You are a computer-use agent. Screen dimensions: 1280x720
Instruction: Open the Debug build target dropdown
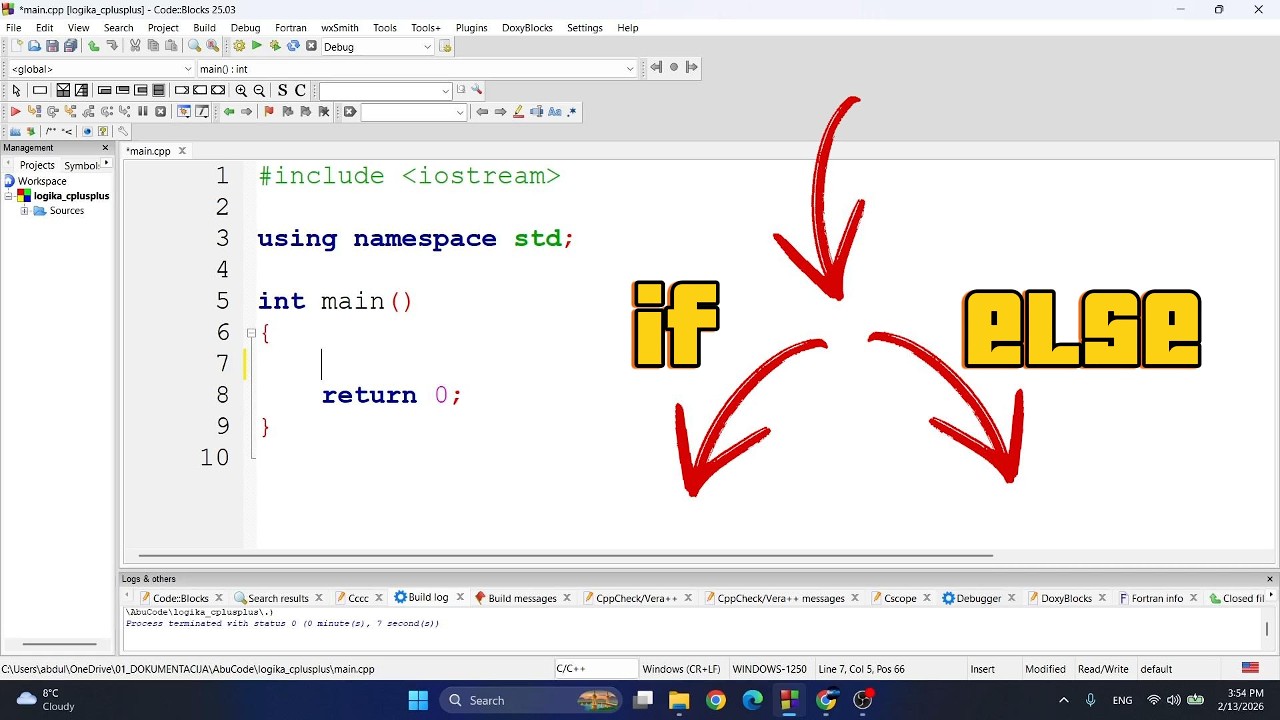[x=427, y=47]
